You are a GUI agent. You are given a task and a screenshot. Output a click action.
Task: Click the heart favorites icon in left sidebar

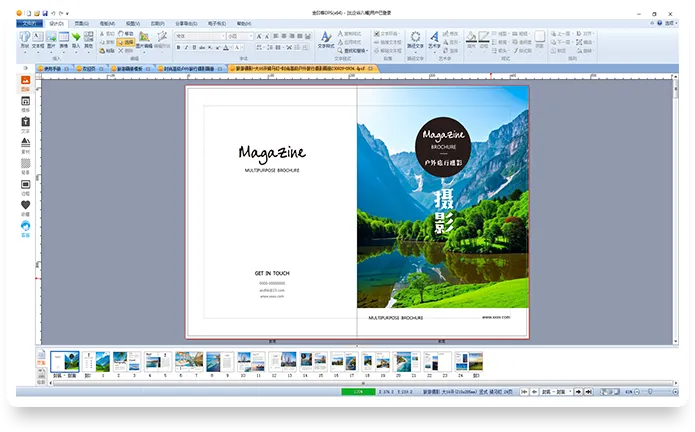coord(25,204)
